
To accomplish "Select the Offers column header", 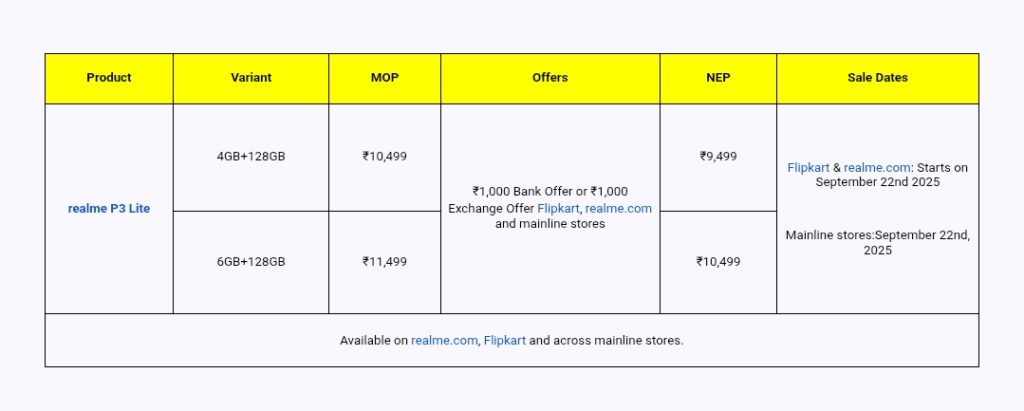I will 550,78.
